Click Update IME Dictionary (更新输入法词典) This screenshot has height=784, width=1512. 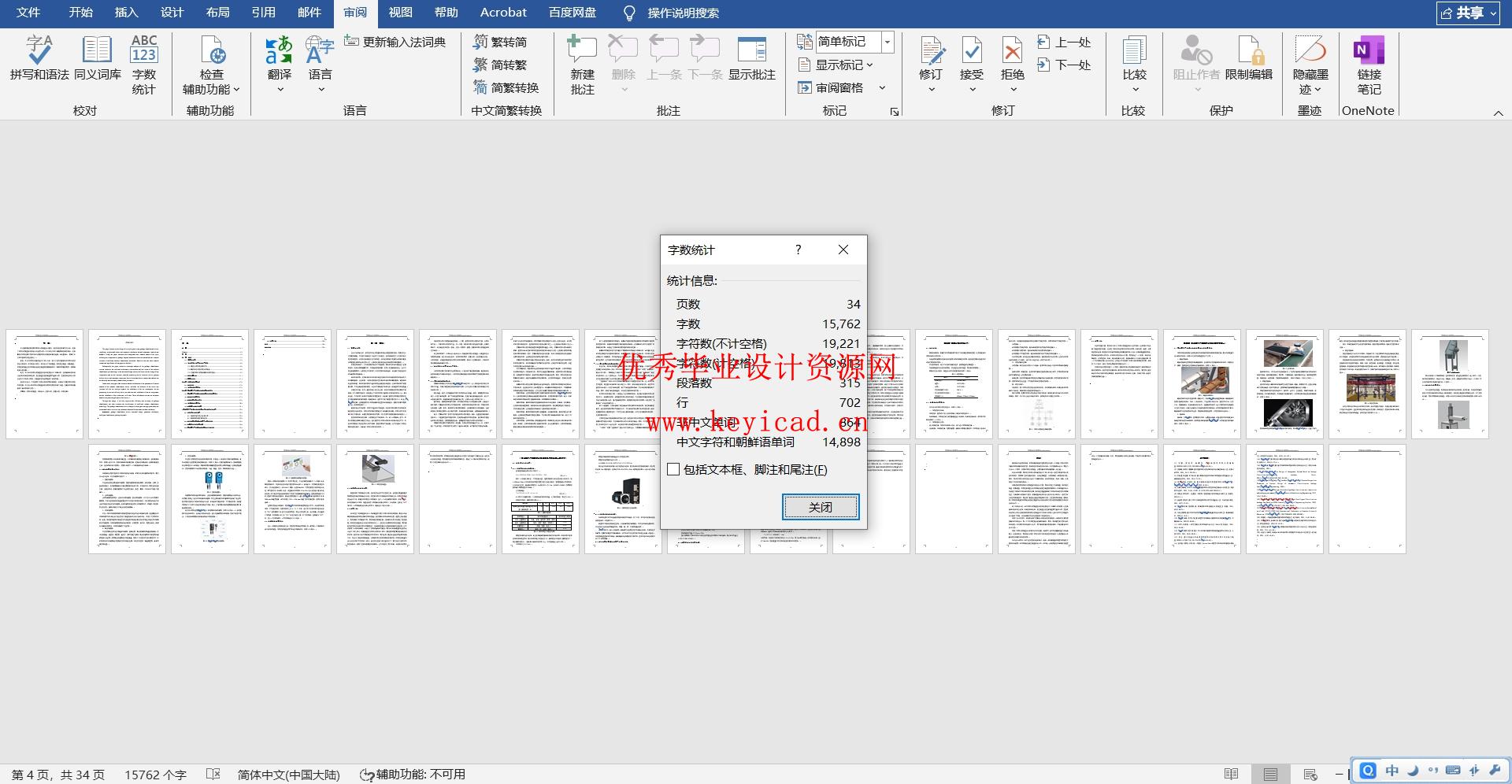point(395,42)
